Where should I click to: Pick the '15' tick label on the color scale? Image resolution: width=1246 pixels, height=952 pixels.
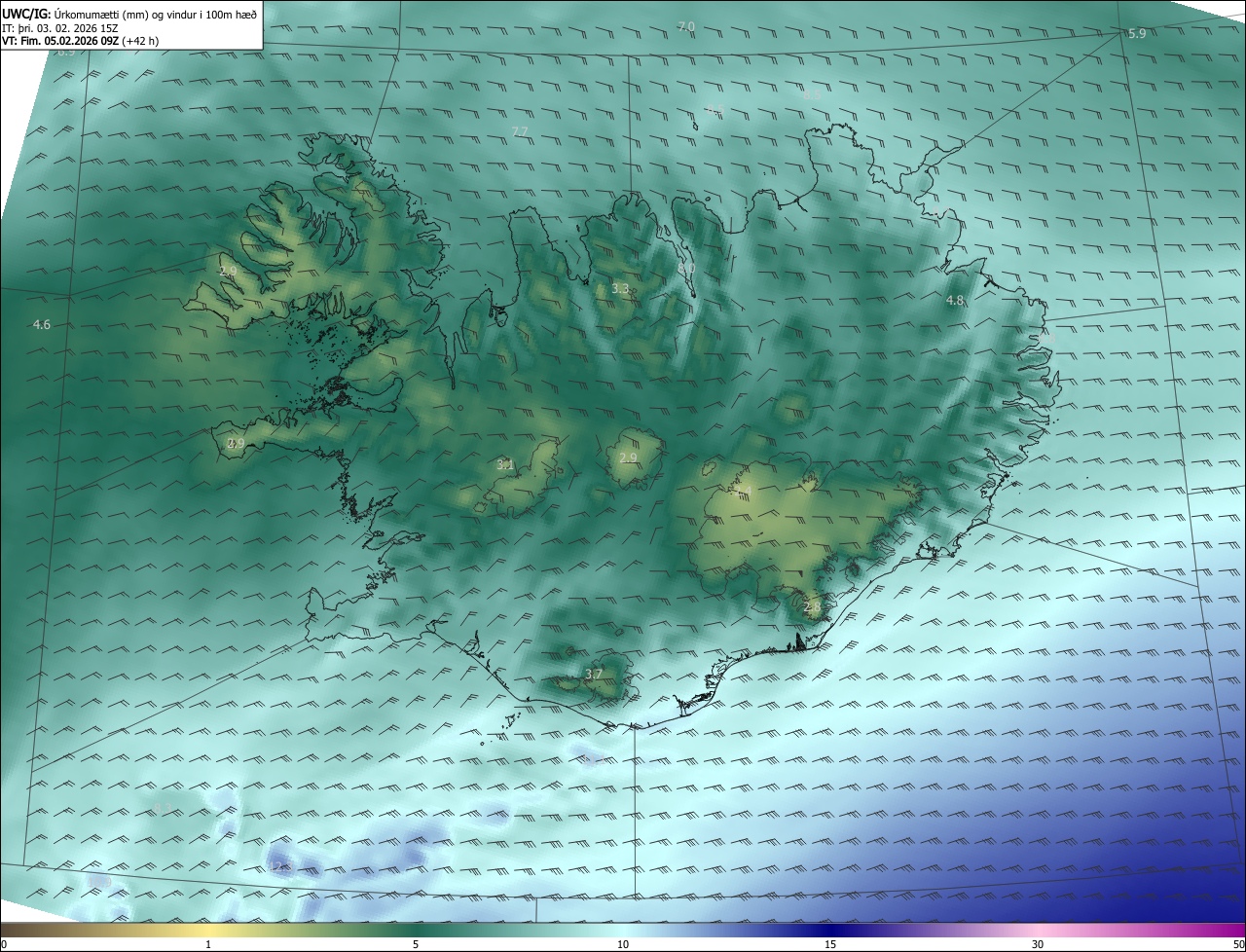pos(830,944)
